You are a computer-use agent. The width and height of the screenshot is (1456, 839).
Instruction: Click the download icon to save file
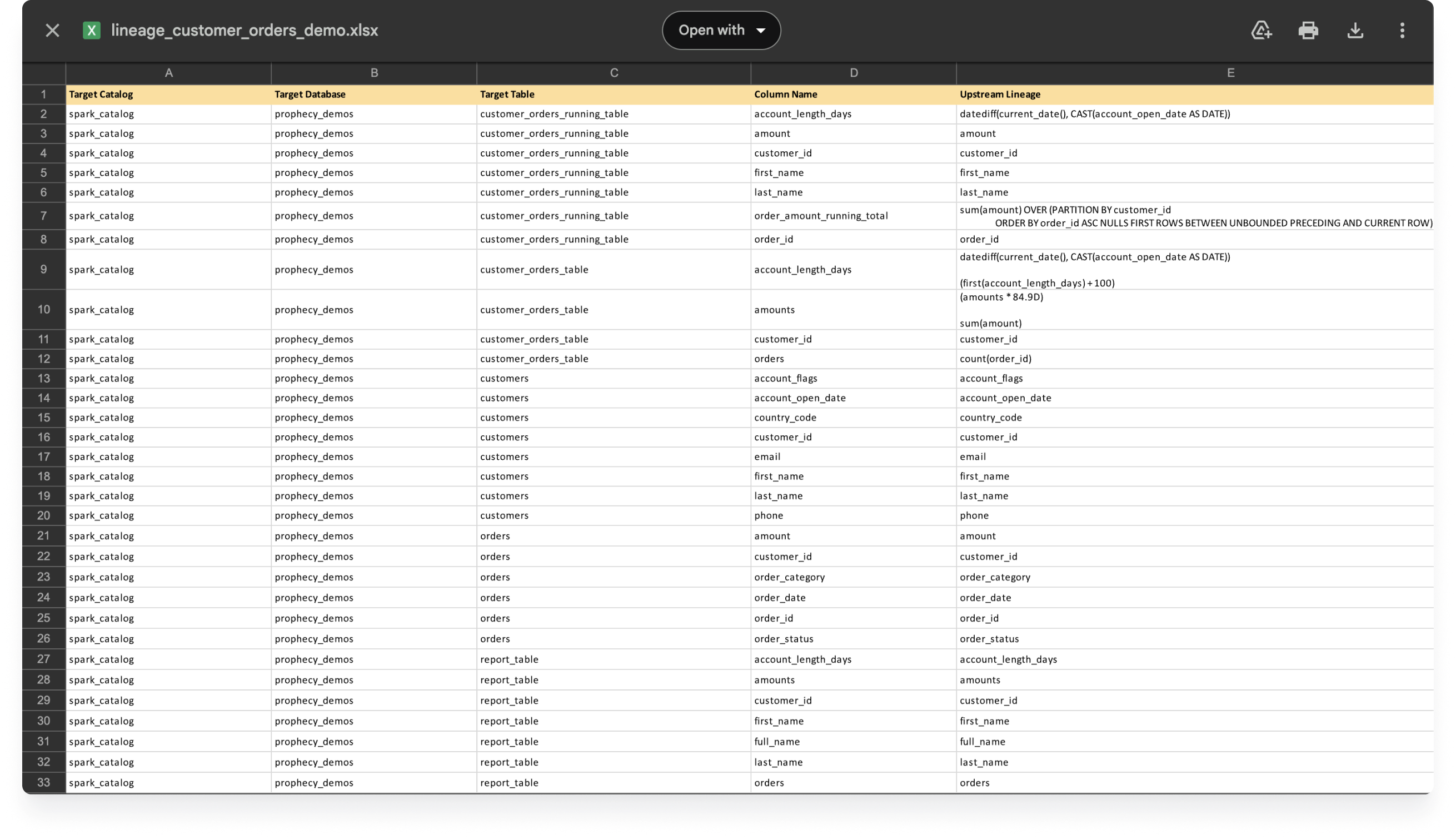tap(1356, 30)
